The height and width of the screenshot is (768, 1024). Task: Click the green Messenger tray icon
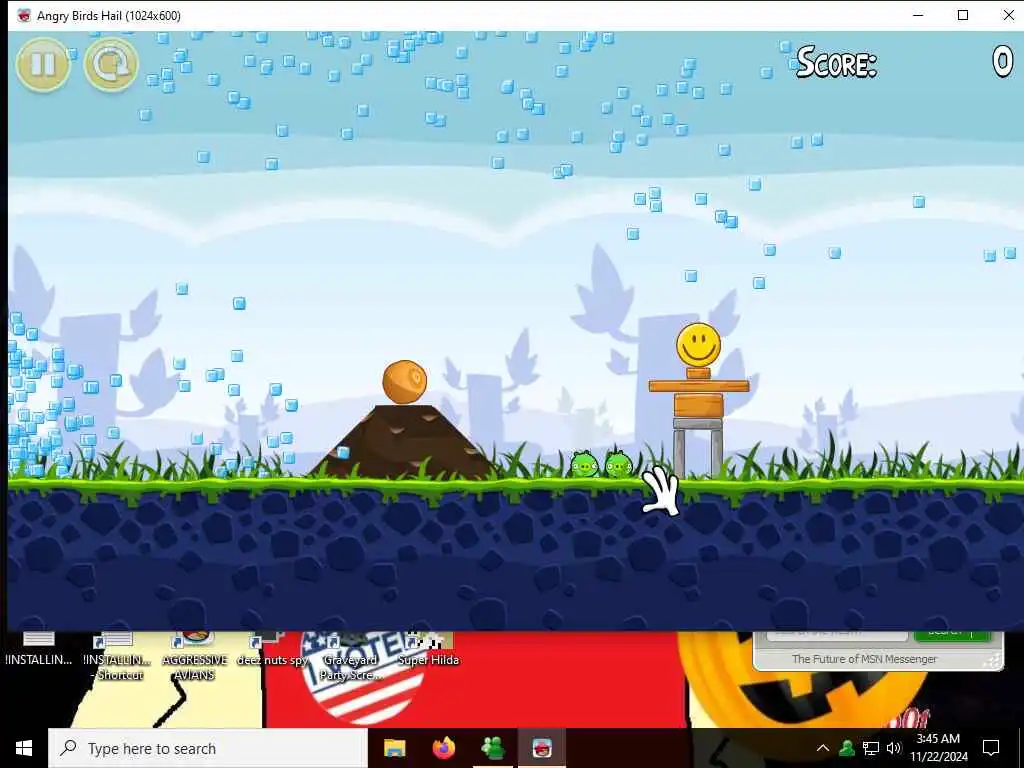[x=847, y=748]
